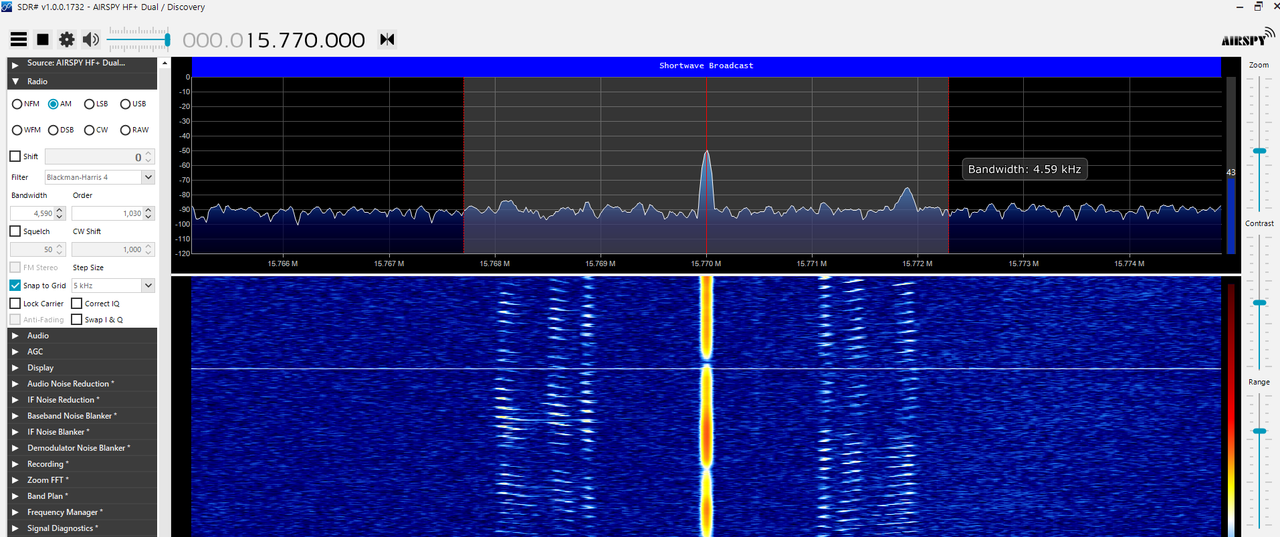
Task: Click the waterfall display signal trace
Action: point(706,405)
